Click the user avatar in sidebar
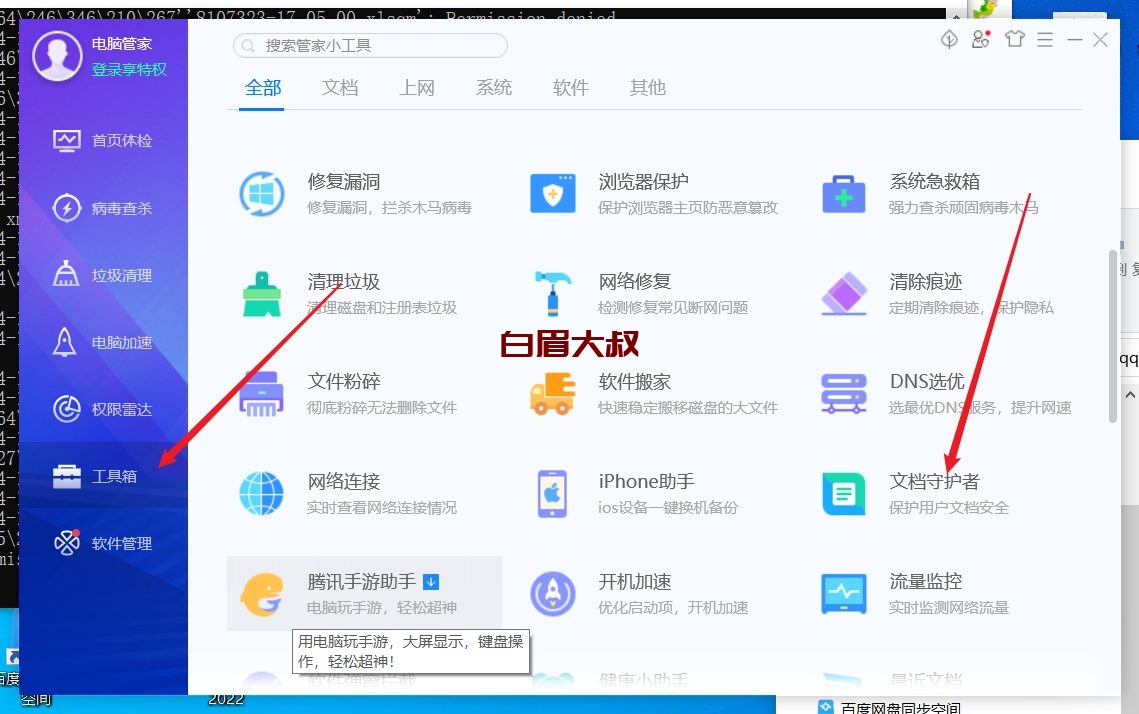Image resolution: width=1139 pixels, height=714 pixels. 57,56
